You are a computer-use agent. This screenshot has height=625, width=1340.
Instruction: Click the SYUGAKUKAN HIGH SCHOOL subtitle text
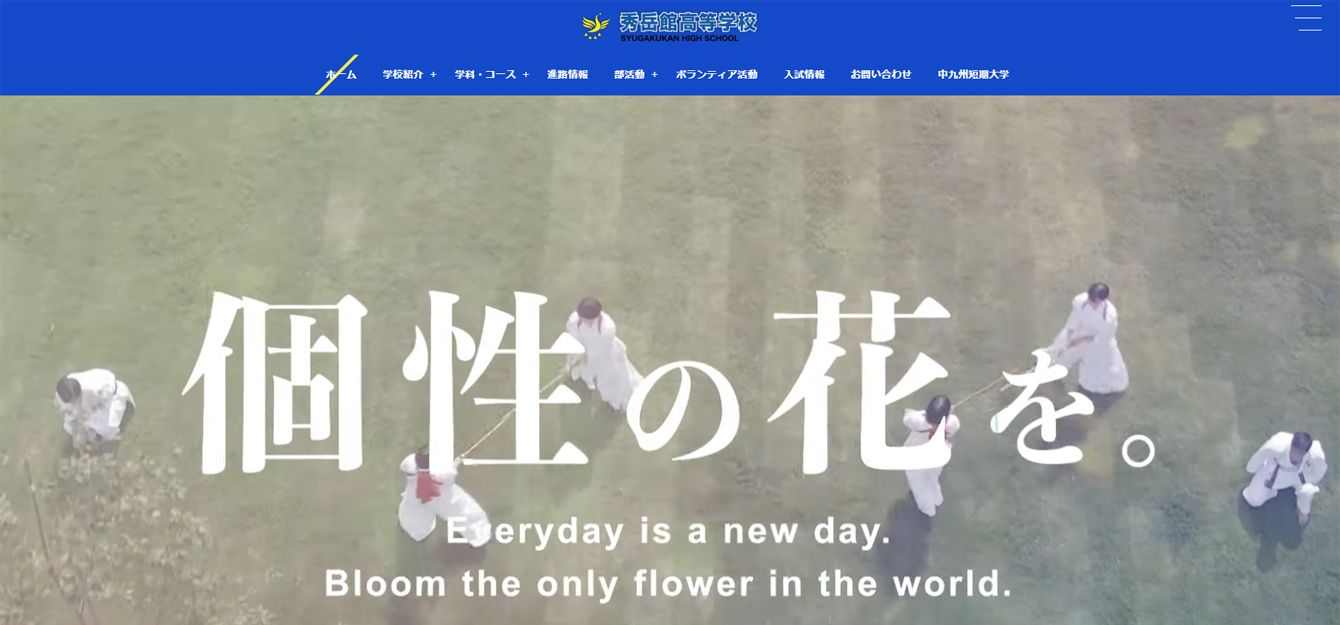(678, 39)
